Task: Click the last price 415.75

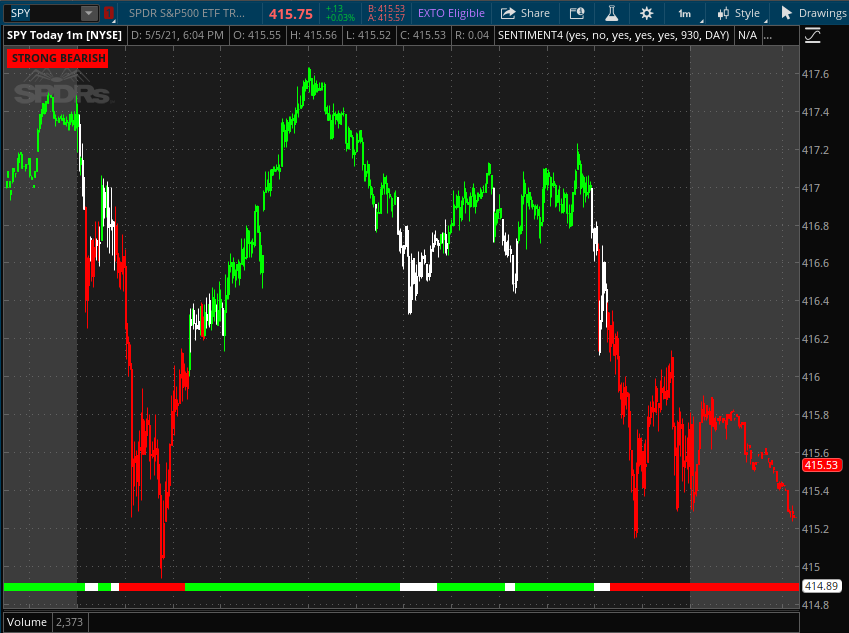Action: tap(291, 14)
